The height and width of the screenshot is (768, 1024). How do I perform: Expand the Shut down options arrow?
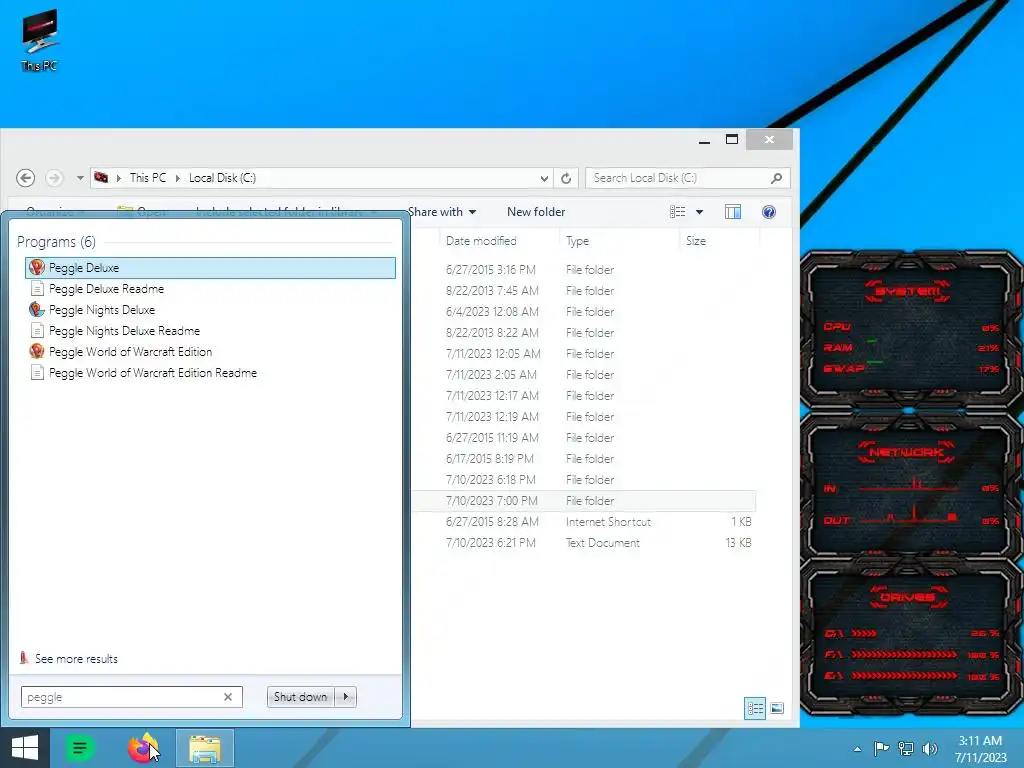(345, 697)
